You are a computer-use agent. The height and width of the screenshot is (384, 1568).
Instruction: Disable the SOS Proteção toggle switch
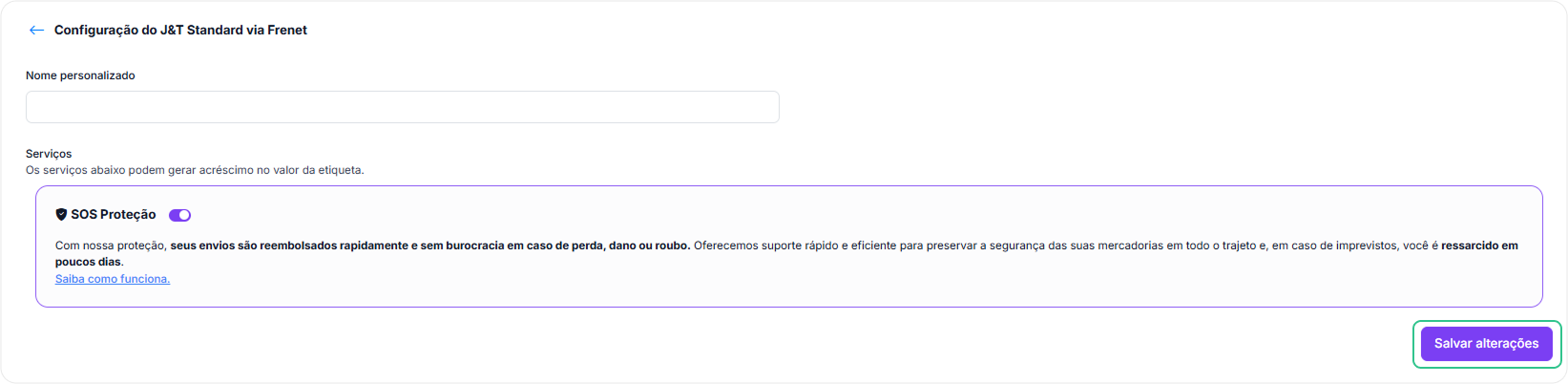coord(179,215)
